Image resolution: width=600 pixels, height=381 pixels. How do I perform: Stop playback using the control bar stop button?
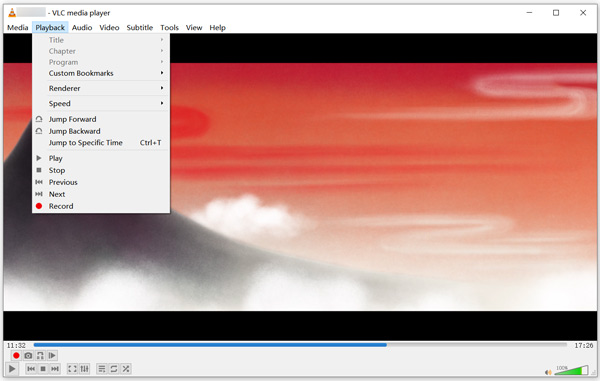click(43, 369)
